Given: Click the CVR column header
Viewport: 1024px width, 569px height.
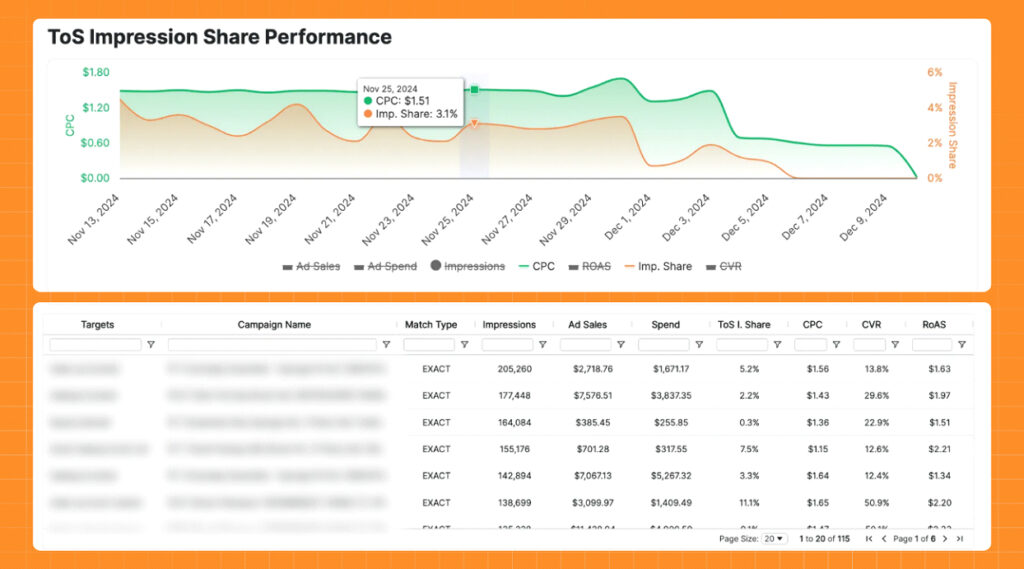Looking at the screenshot, I should (871, 325).
